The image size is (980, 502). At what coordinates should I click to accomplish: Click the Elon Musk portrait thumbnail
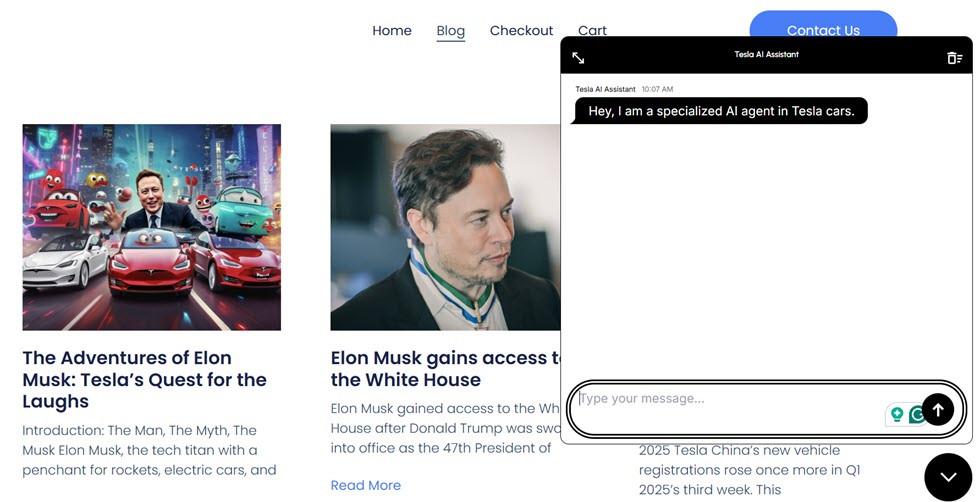tap(445, 227)
